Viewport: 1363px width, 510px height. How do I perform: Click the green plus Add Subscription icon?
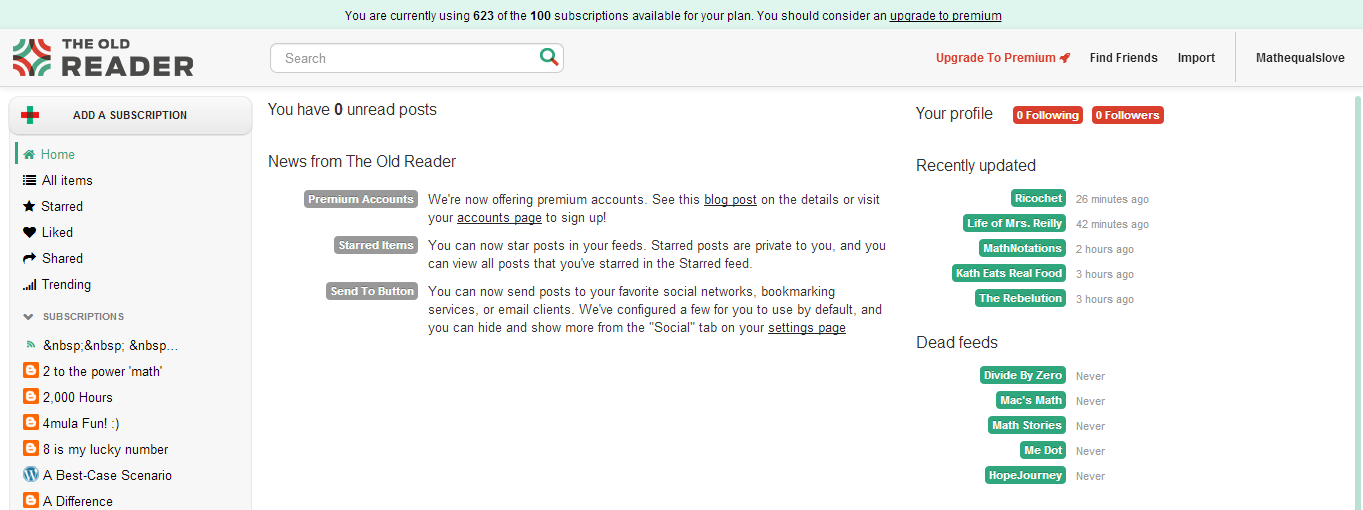tap(30, 115)
